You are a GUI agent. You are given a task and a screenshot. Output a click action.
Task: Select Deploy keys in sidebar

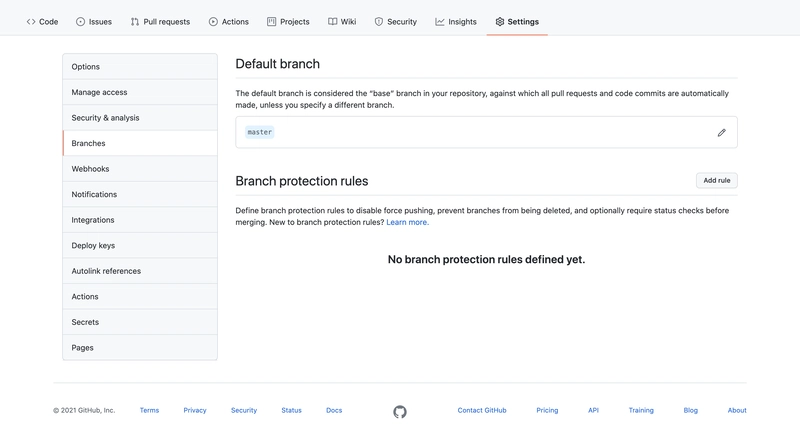point(140,245)
